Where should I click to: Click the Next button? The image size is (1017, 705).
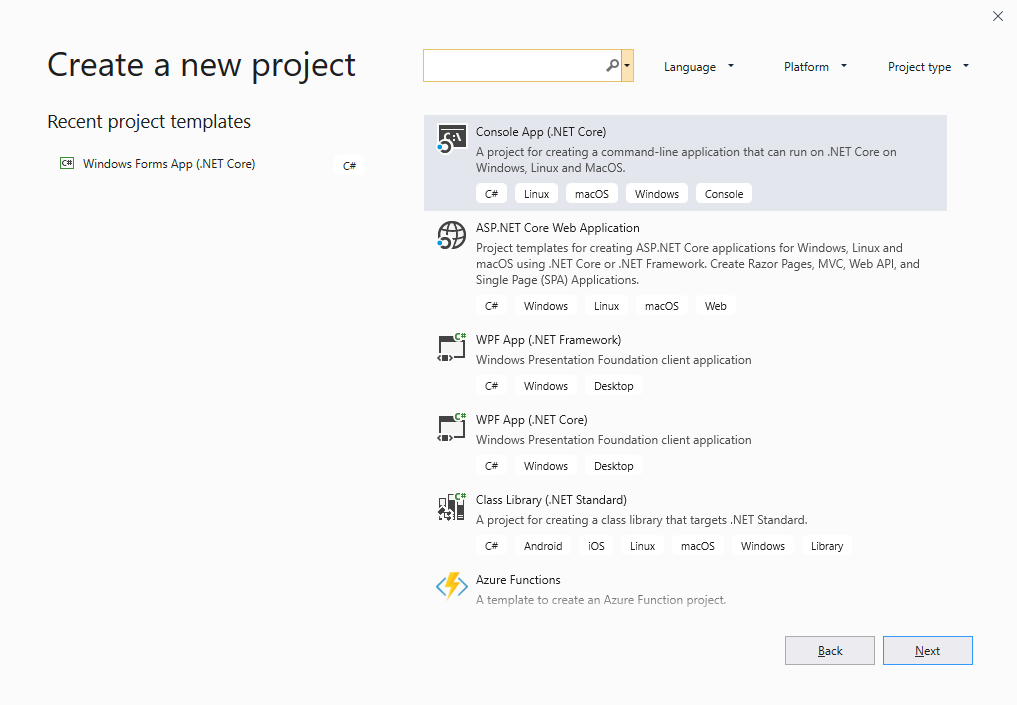[x=927, y=651]
